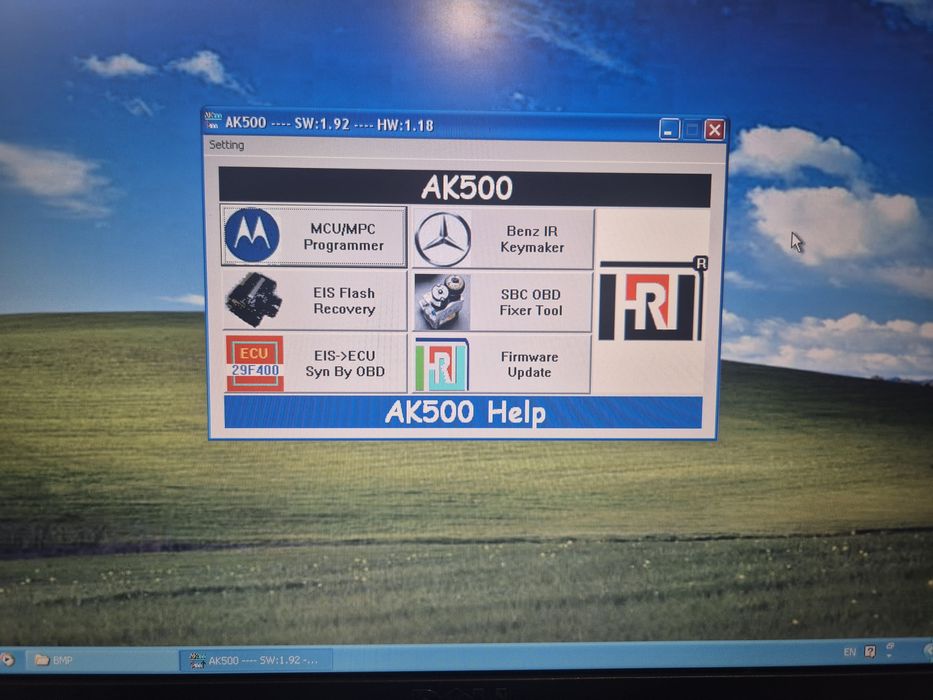Click the black AK500 header banner
This screenshot has width=933, height=700.
465,187
